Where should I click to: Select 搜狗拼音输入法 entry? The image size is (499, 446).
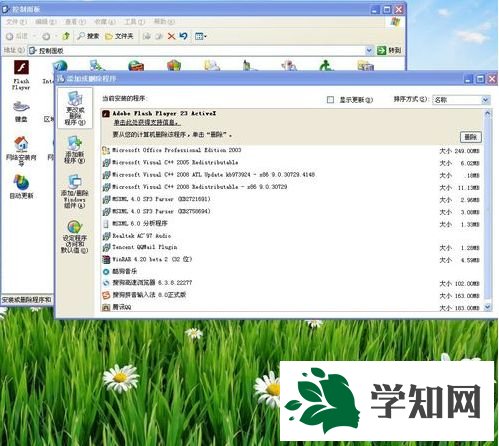coord(291,295)
